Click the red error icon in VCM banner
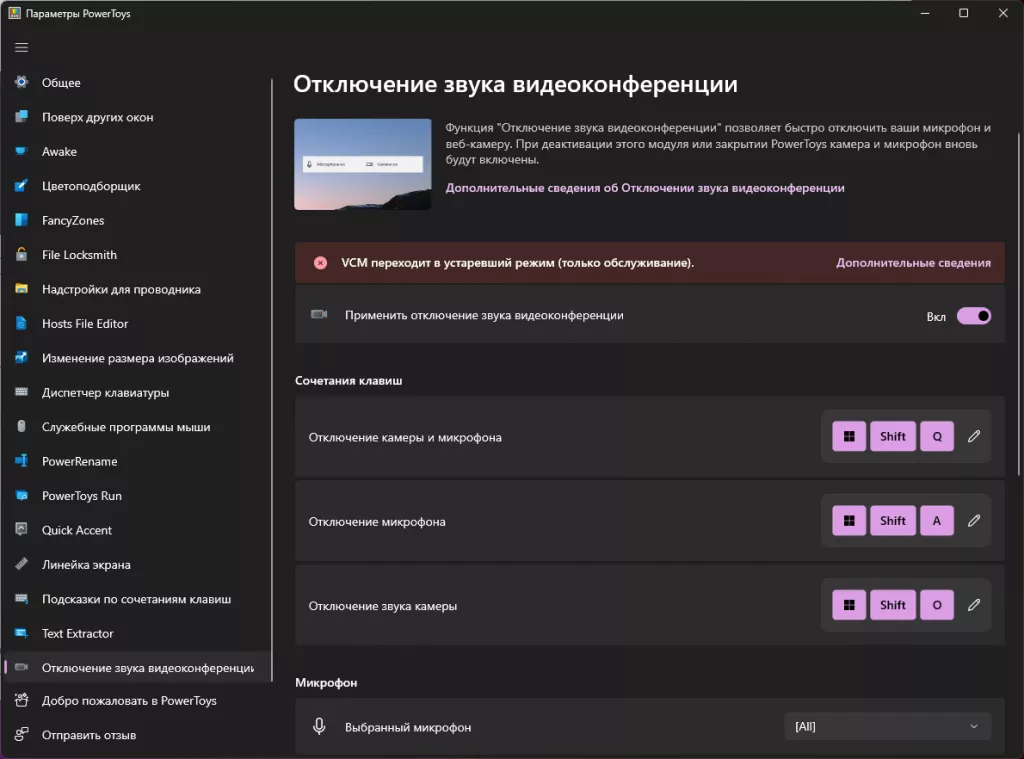 tap(320, 263)
